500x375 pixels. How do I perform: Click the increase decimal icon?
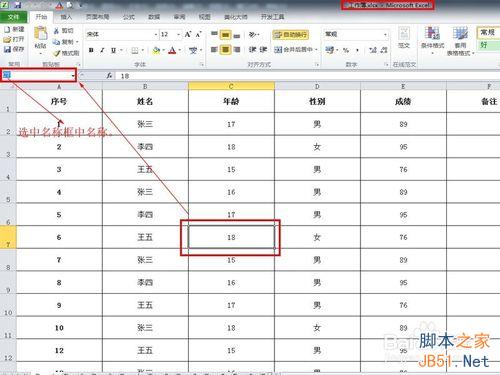coord(373,50)
